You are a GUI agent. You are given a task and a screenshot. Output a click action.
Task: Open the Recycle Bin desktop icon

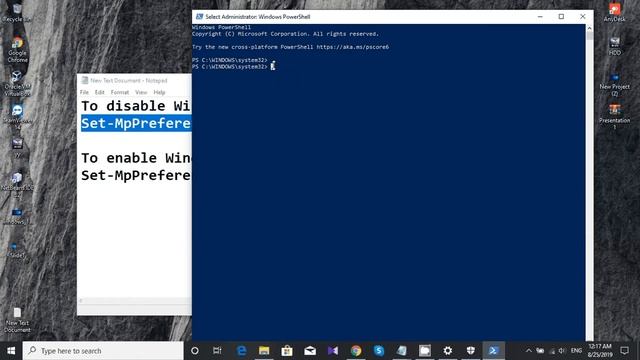pyautogui.click(x=17, y=12)
